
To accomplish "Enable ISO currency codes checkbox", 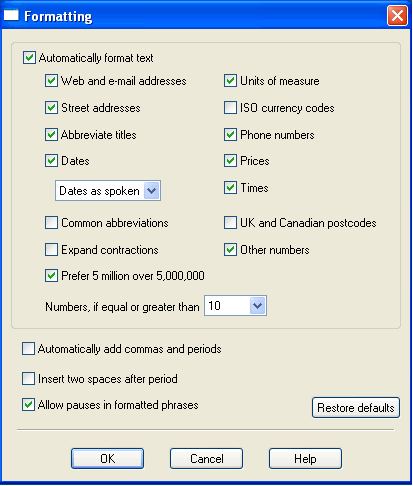I will pyautogui.click(x=230, y=108).
